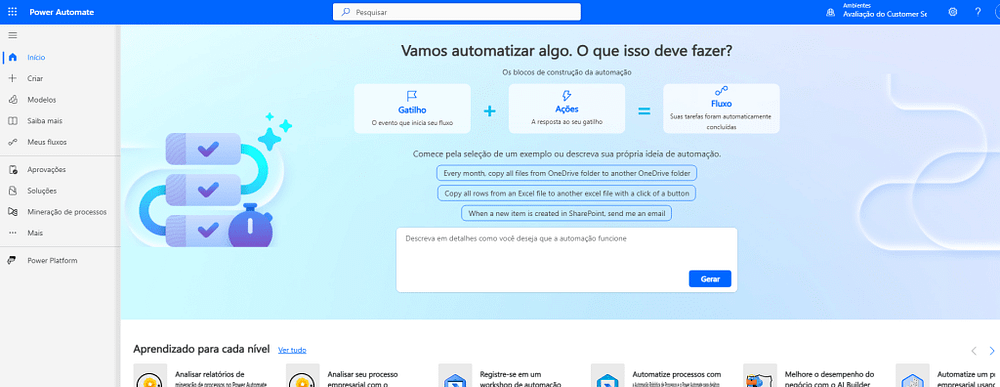This screenshot has height=387, width=1000.
Task: Open settings with the gear icon
Action: click(953, 11)
